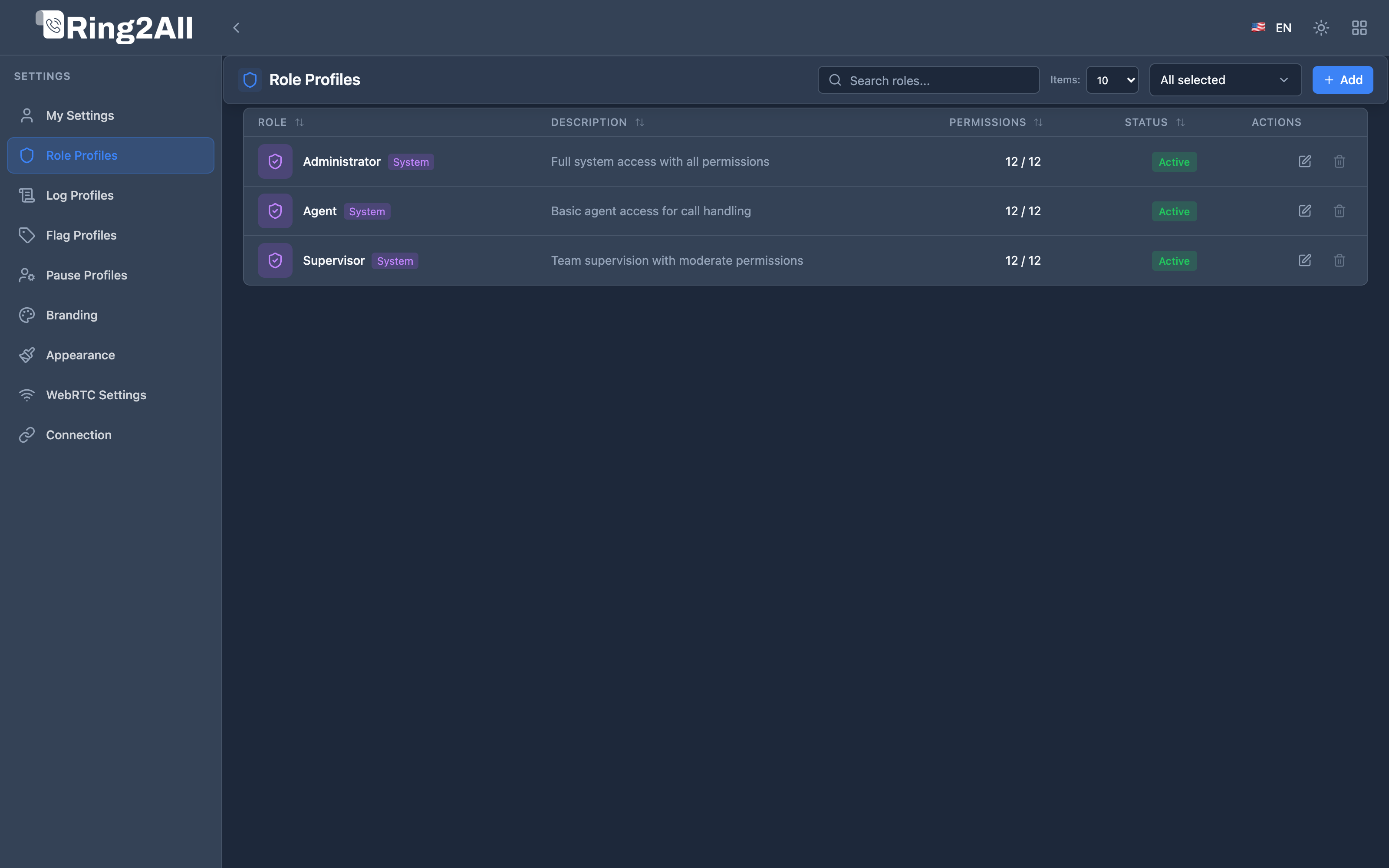Edit the Administrator role
Viewport: 1389px width, 868px height.
[x=1305, y=161]
